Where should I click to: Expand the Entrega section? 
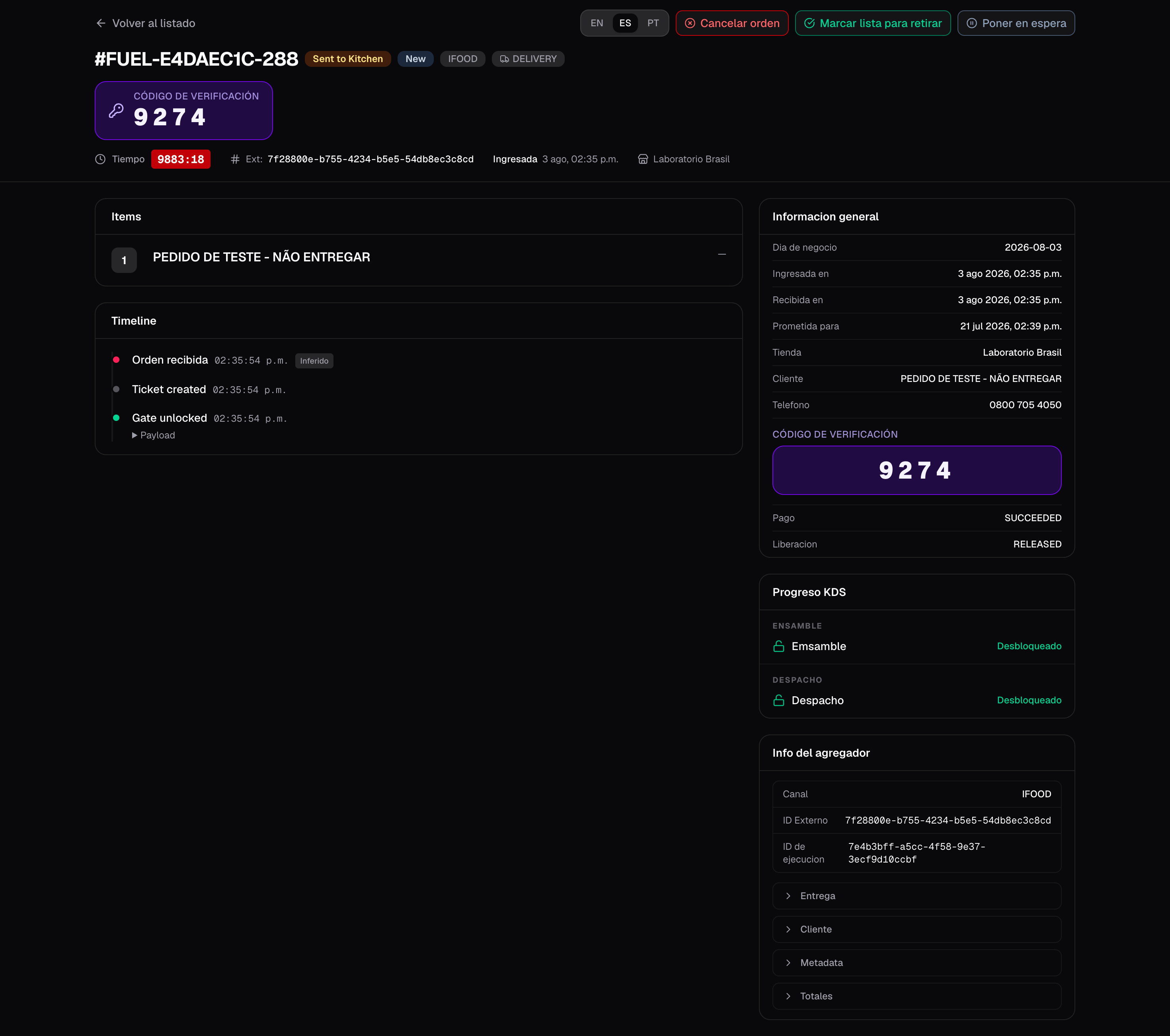(916, 896)
